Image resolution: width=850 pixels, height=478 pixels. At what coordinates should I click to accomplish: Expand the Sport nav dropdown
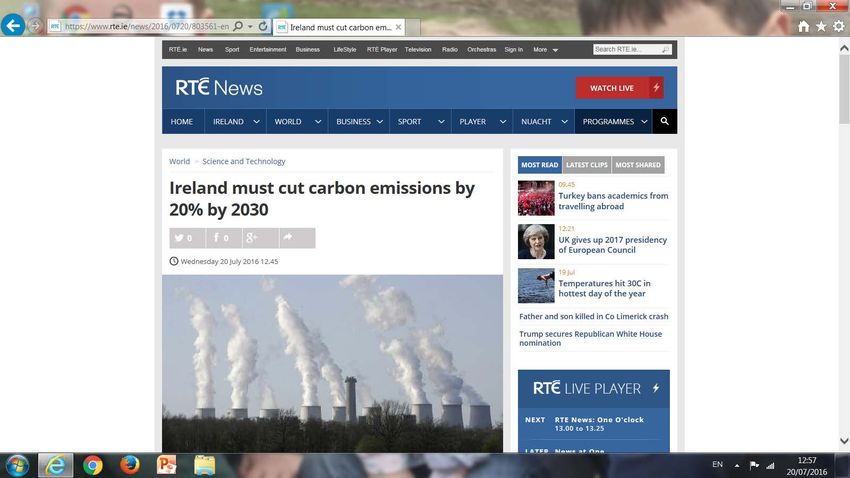[441, 122]
